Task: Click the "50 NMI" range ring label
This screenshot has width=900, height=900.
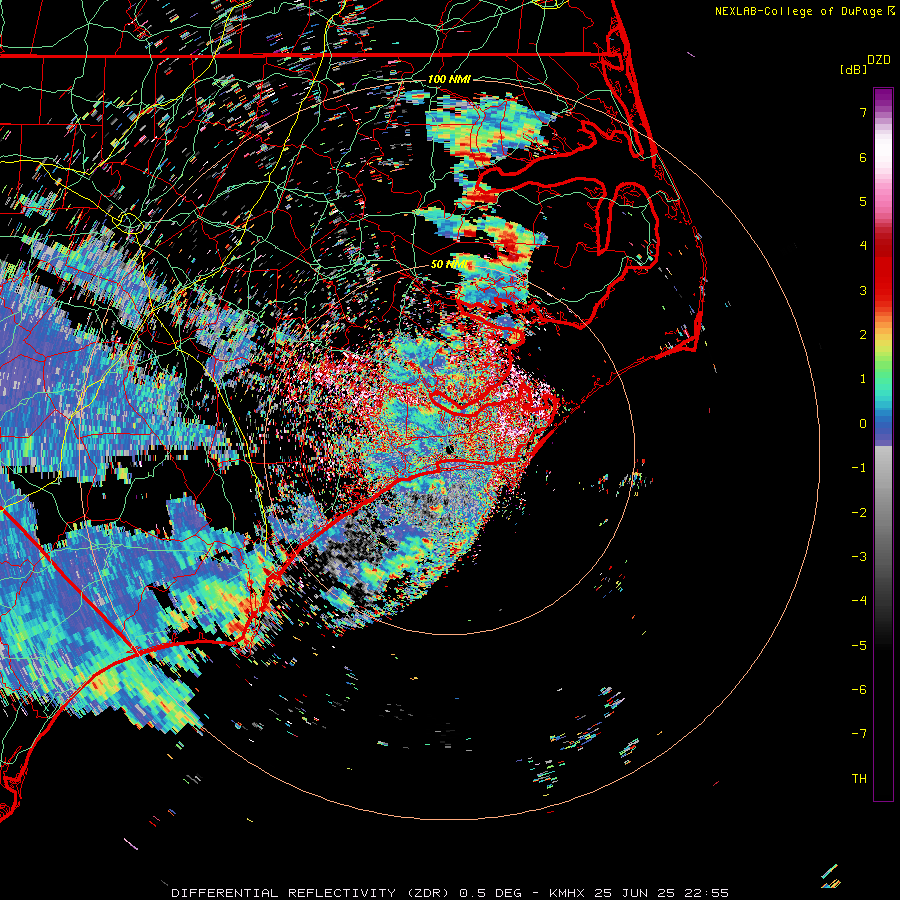Action: point(449,264)
